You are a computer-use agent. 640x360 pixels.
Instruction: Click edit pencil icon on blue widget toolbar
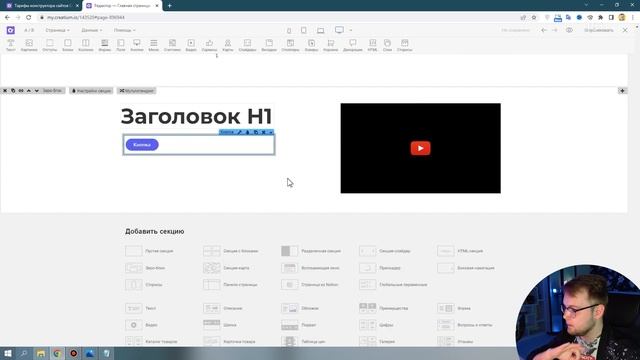(240, 132)
